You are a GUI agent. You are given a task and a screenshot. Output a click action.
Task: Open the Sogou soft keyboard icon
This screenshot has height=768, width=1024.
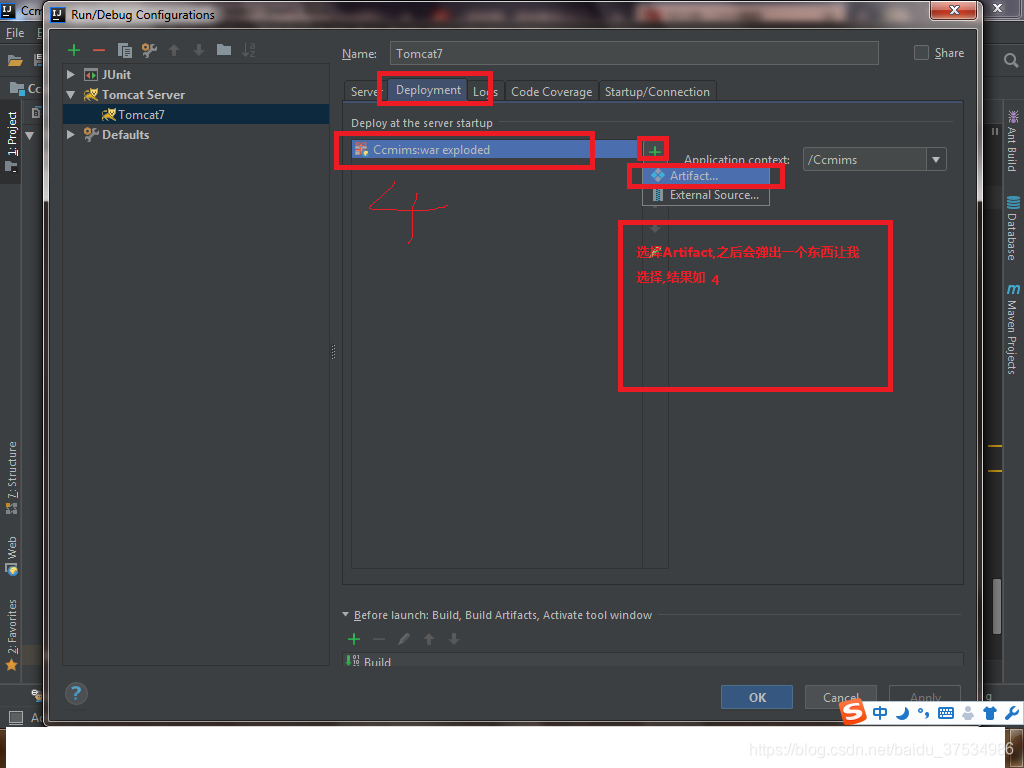[x=946, y=713]
